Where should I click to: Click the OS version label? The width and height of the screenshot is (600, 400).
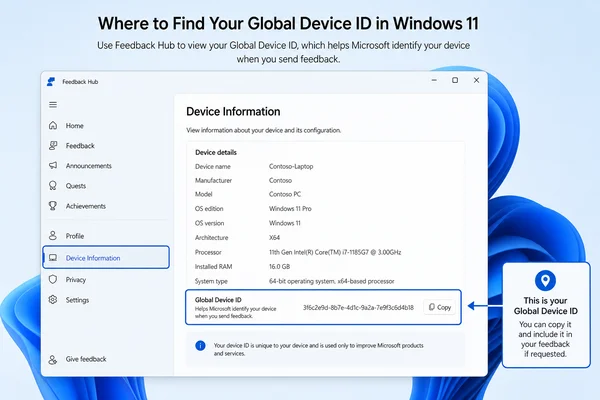[x=209, y=223]
